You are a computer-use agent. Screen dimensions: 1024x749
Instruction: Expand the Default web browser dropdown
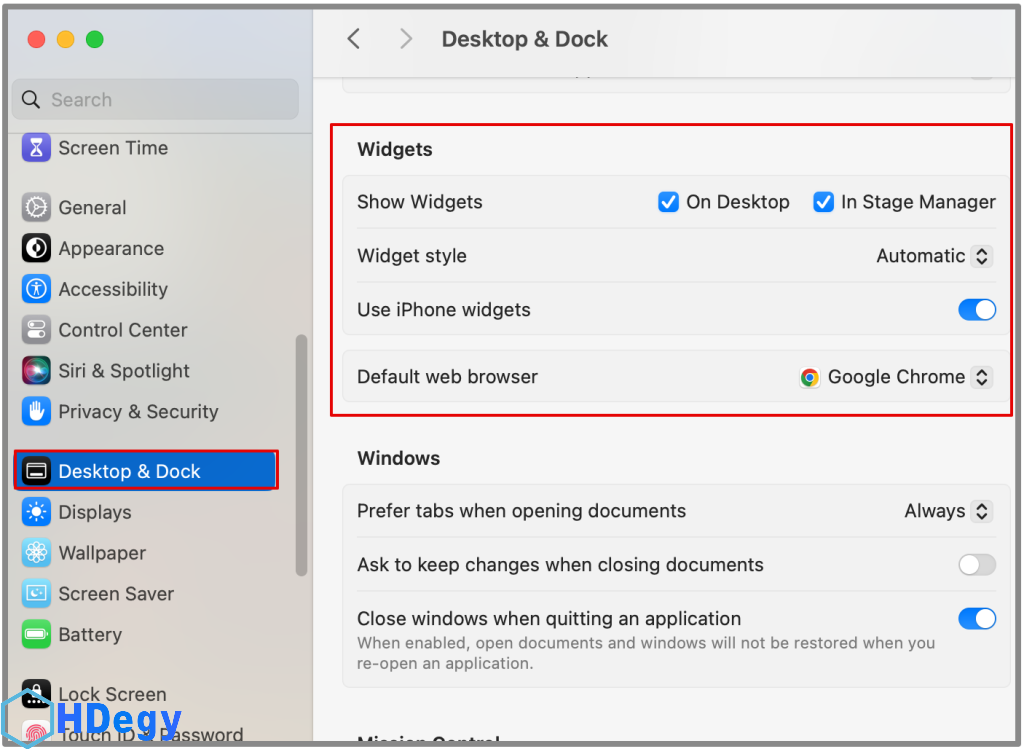pyautogui.click(x=896, y=377)
